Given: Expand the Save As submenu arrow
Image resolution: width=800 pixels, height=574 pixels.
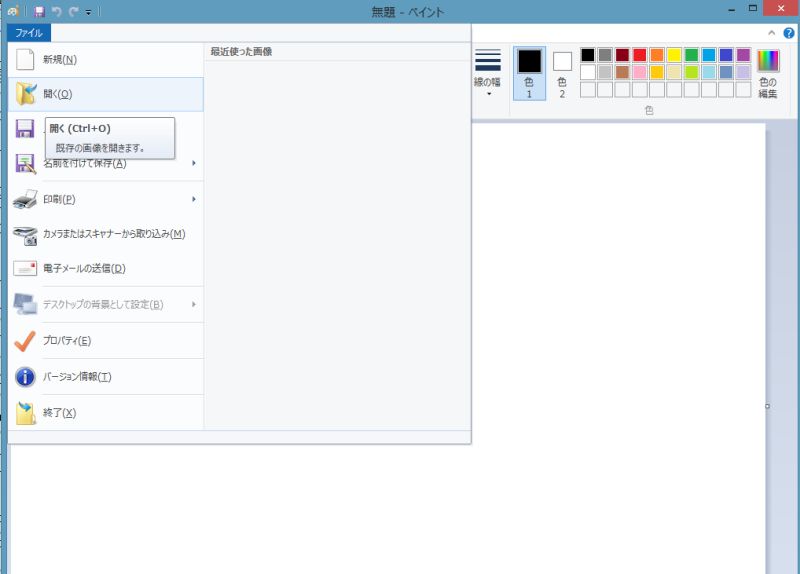Looking at the screenshot, I should click(194, 163).
